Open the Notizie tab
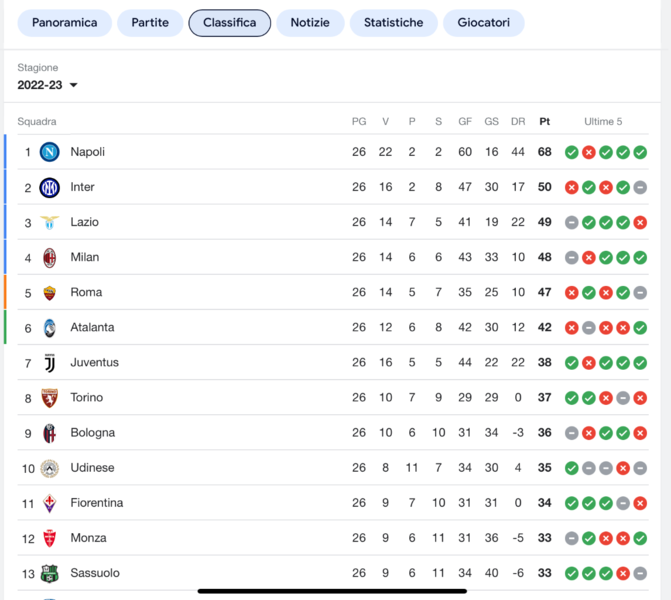671x600 pixels. (x=309, y=22)
